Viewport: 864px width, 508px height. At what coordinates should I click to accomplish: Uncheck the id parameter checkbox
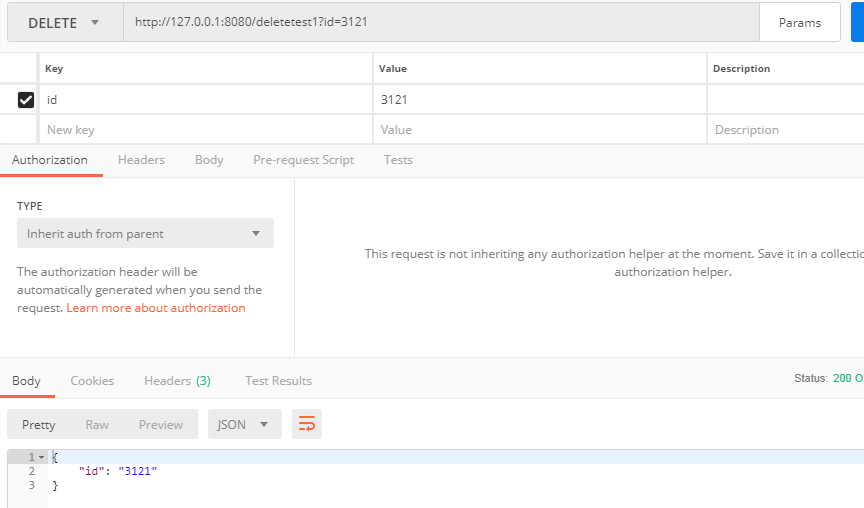pyautogui.click(x=26, y=100)
